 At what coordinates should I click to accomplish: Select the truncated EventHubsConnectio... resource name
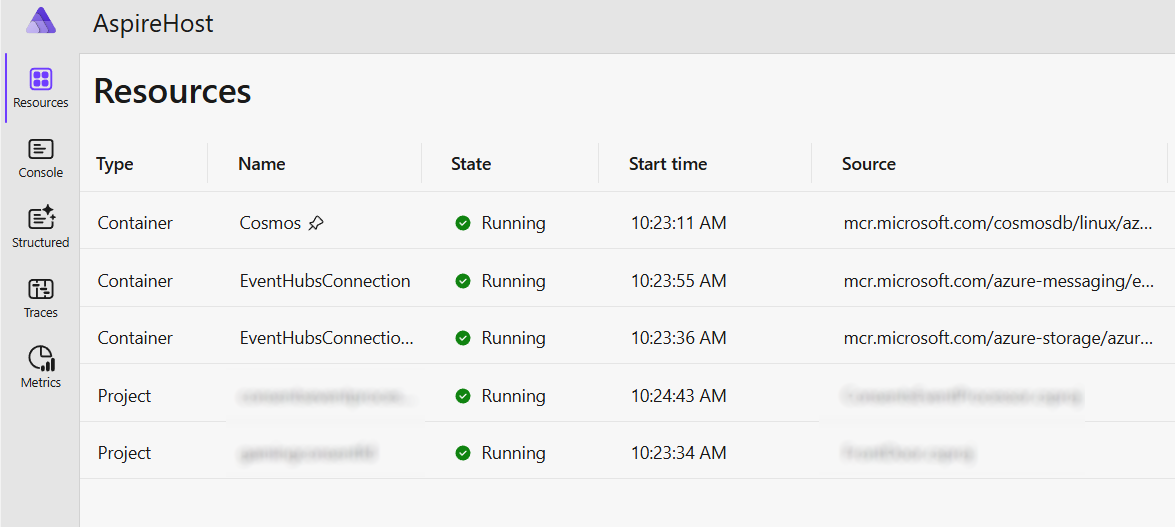tap(326, 338)
